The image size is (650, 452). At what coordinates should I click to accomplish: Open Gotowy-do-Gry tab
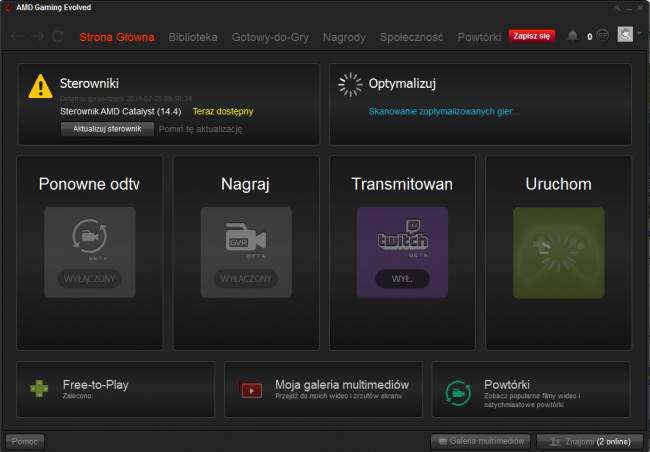pos(270,37)
